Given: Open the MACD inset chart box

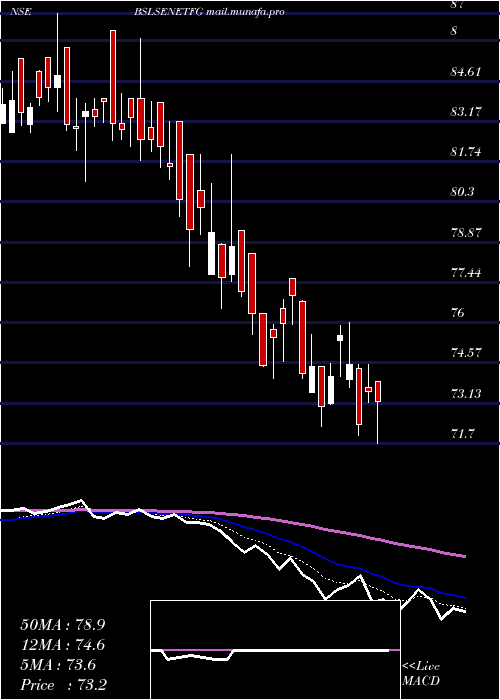Looking at the screenshot, I should click(x=275, y=650).
